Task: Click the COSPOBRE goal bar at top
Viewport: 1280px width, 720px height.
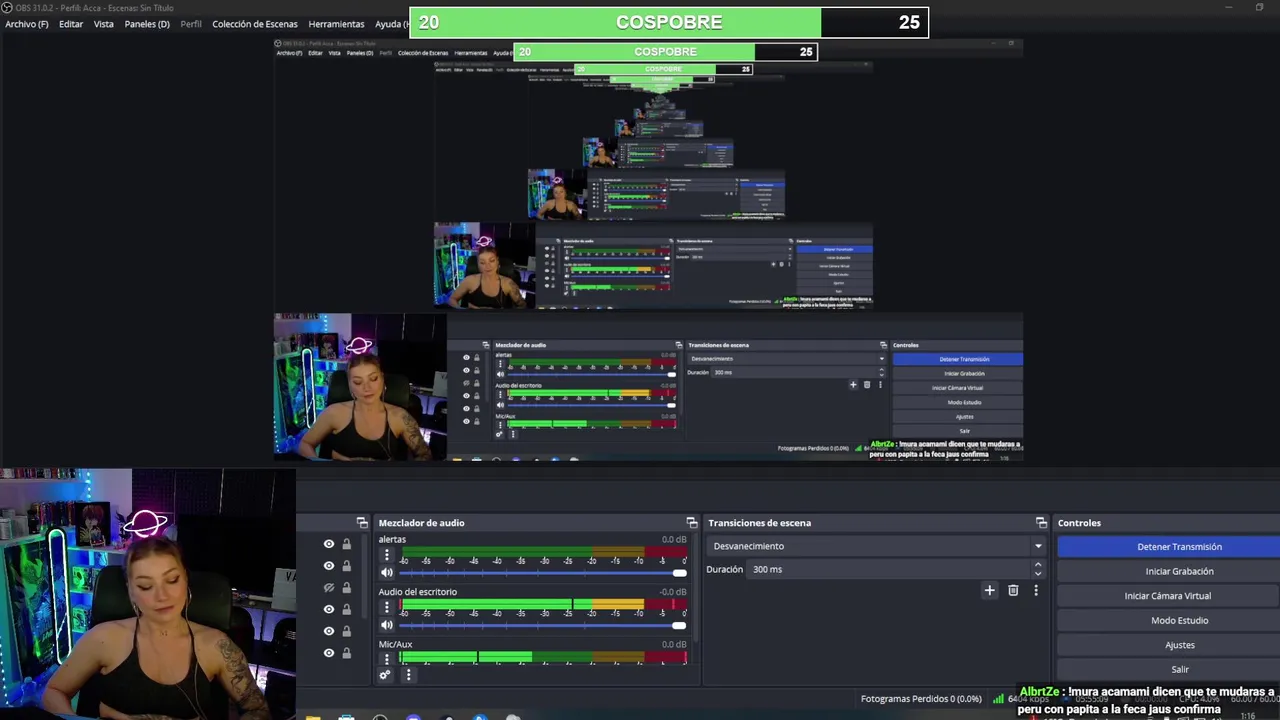Action: click(669, 22)
